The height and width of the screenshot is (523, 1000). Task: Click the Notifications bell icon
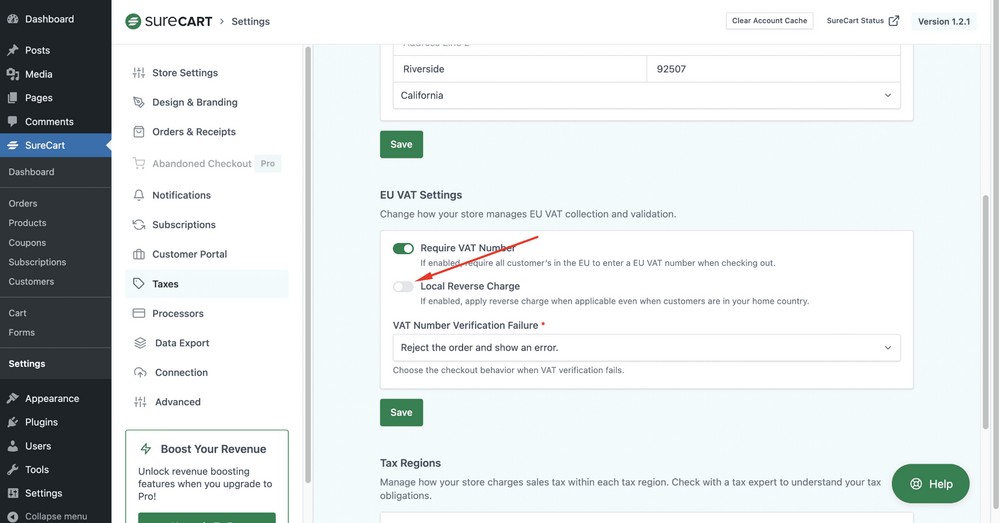coord(139,195)
